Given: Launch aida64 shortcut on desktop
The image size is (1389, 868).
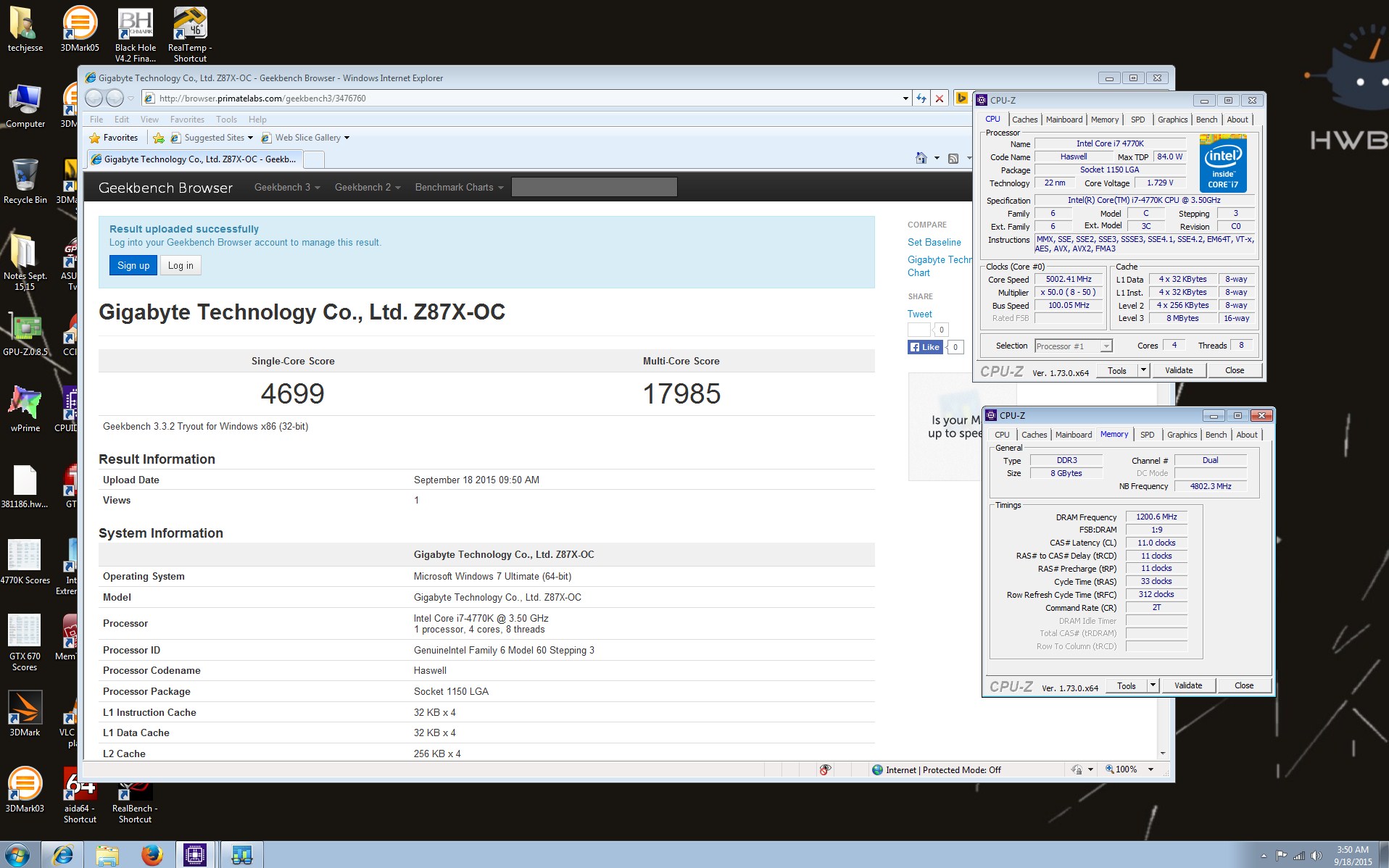Looking at the screenshot, I should [x=80, y=795].
